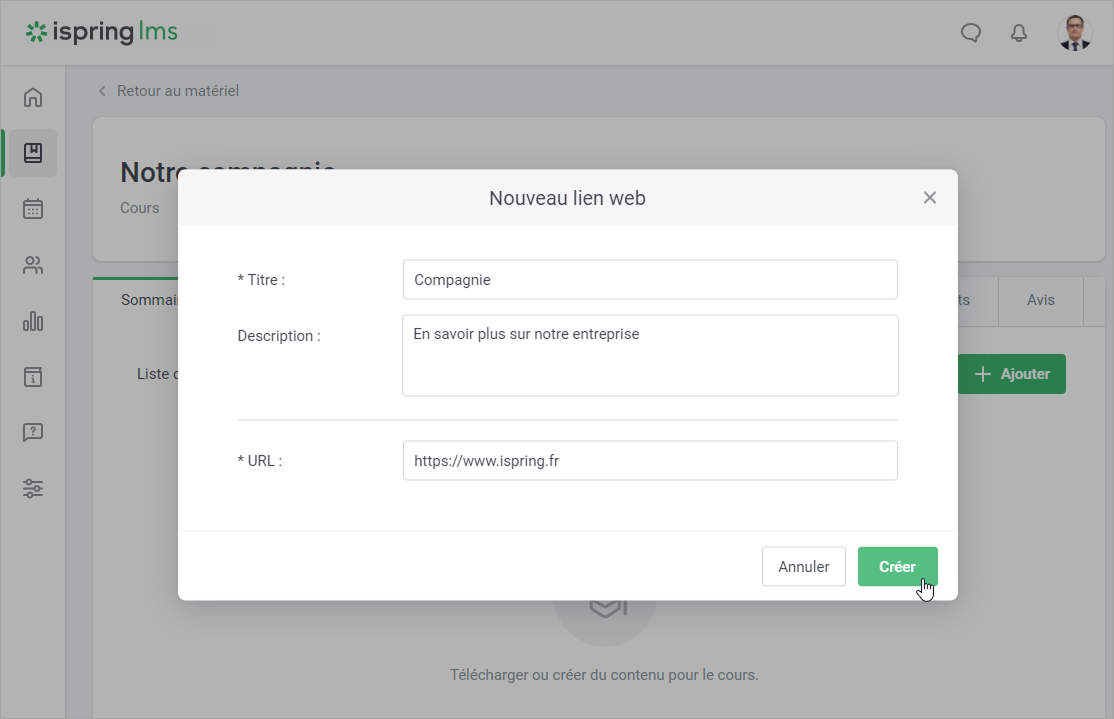
Task: Open the Learning content book icon
Action: pos(33,153)
